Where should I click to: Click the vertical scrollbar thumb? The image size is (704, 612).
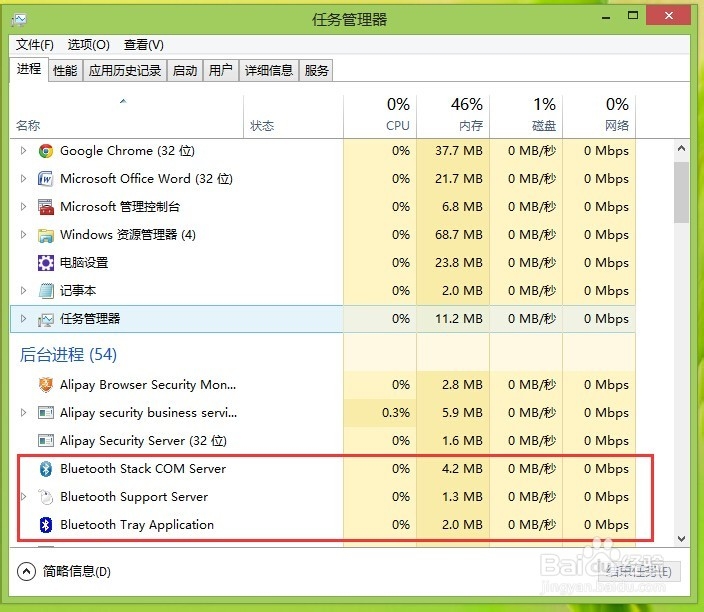681,192
